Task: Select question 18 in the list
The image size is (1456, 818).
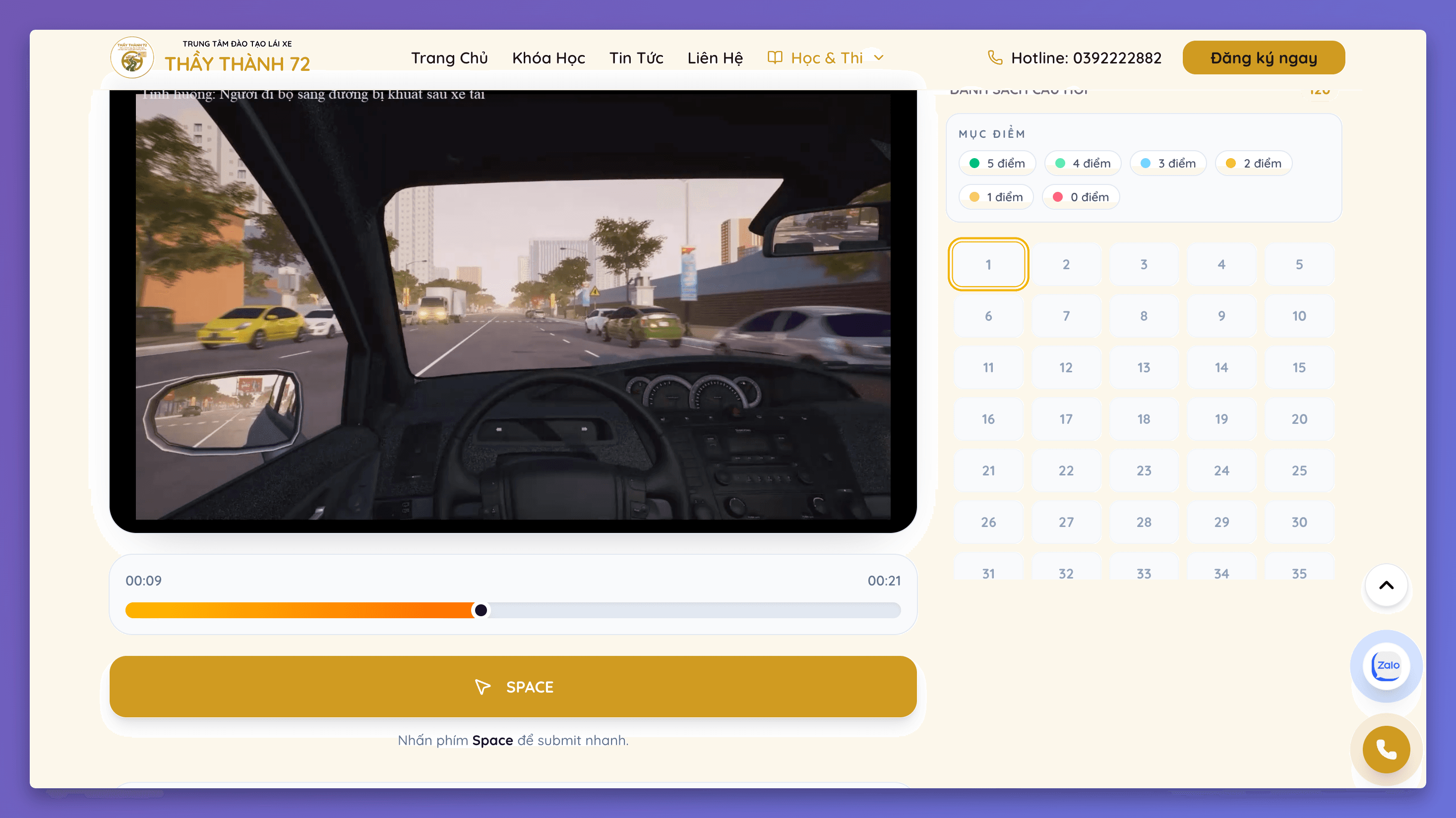Action: [x=1144, y=419]
